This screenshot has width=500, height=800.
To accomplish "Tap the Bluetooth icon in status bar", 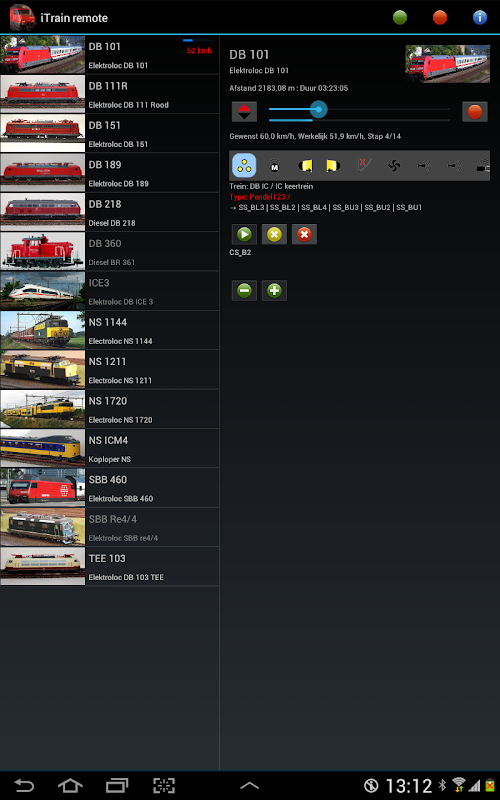I will [442, 785].
